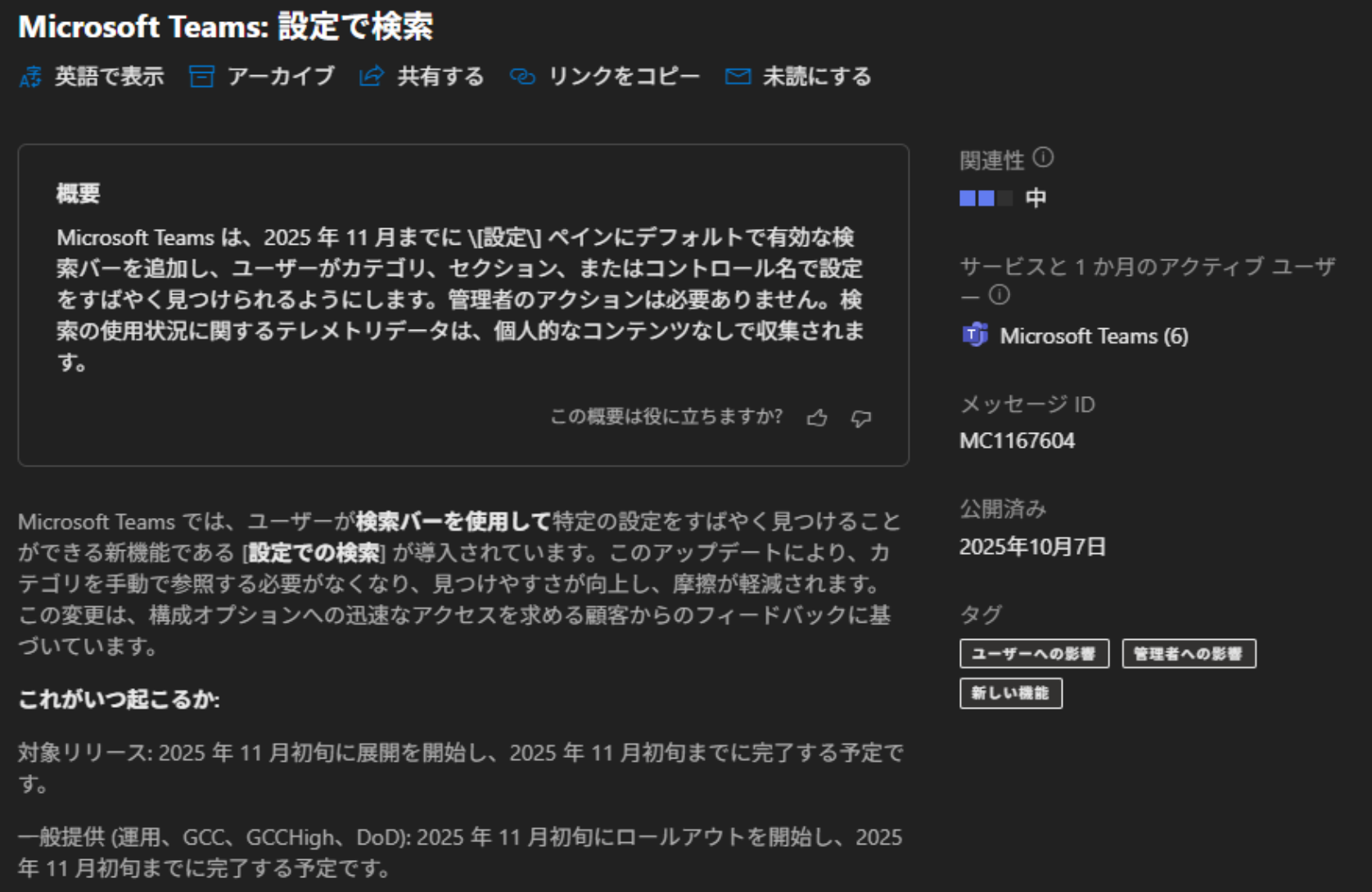Click the envelope mark-unread icon
This screenshot has width=1372, height=892.
point(738,77)
